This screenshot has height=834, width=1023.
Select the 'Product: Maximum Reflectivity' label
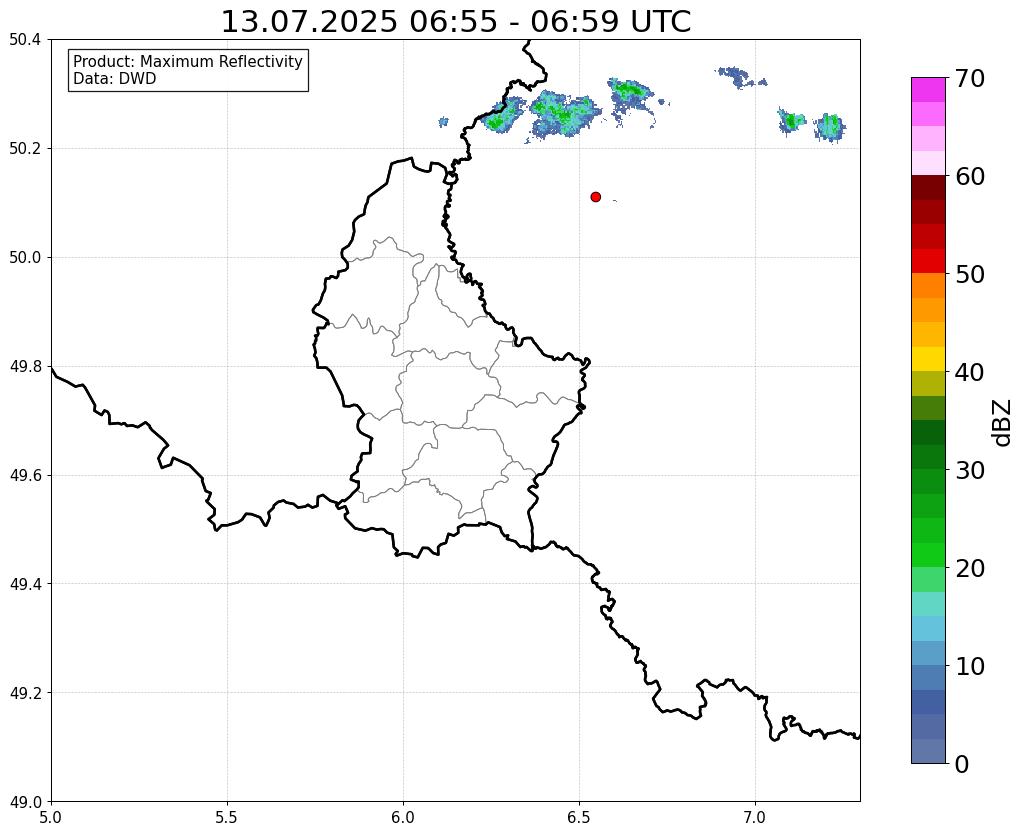[188, 61]
